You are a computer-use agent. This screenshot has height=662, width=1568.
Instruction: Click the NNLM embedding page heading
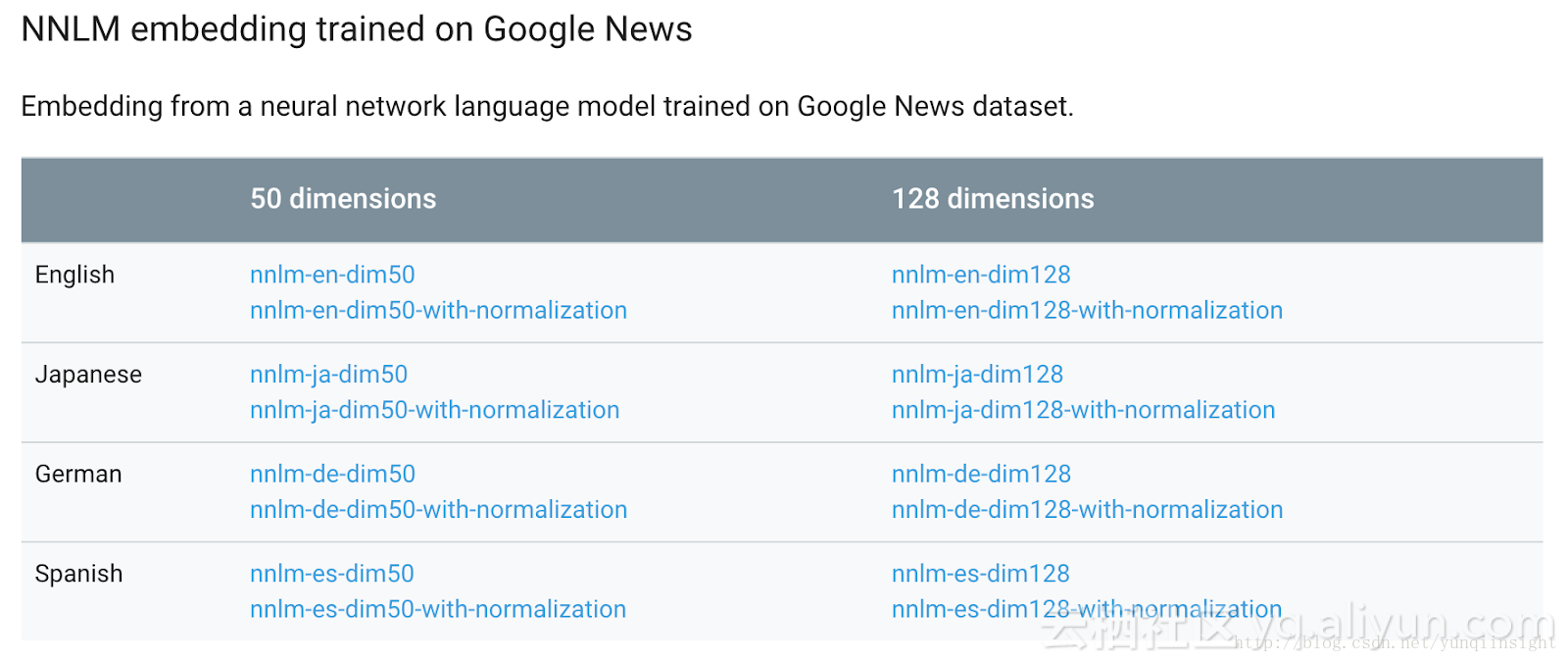point(357,29)
